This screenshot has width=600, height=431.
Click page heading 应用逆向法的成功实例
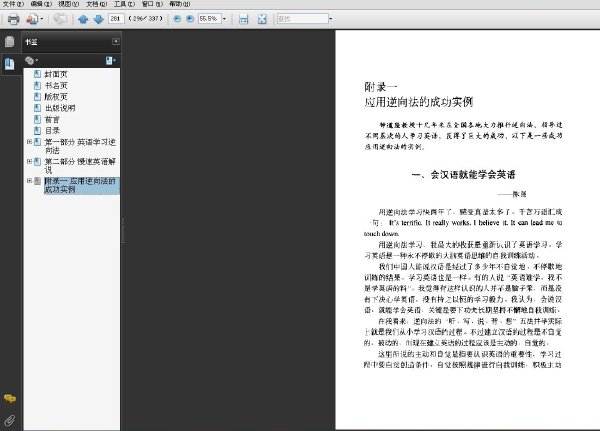pos(419,102)
